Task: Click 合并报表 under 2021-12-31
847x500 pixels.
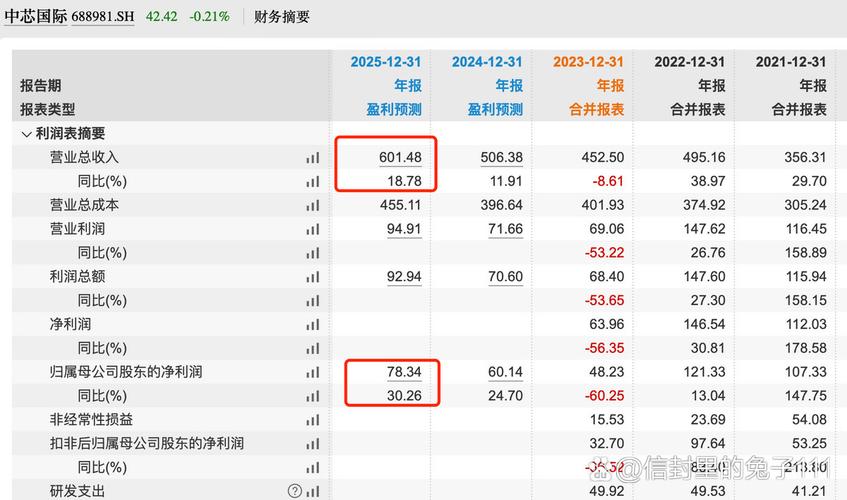Action: (x=799, y=109)
